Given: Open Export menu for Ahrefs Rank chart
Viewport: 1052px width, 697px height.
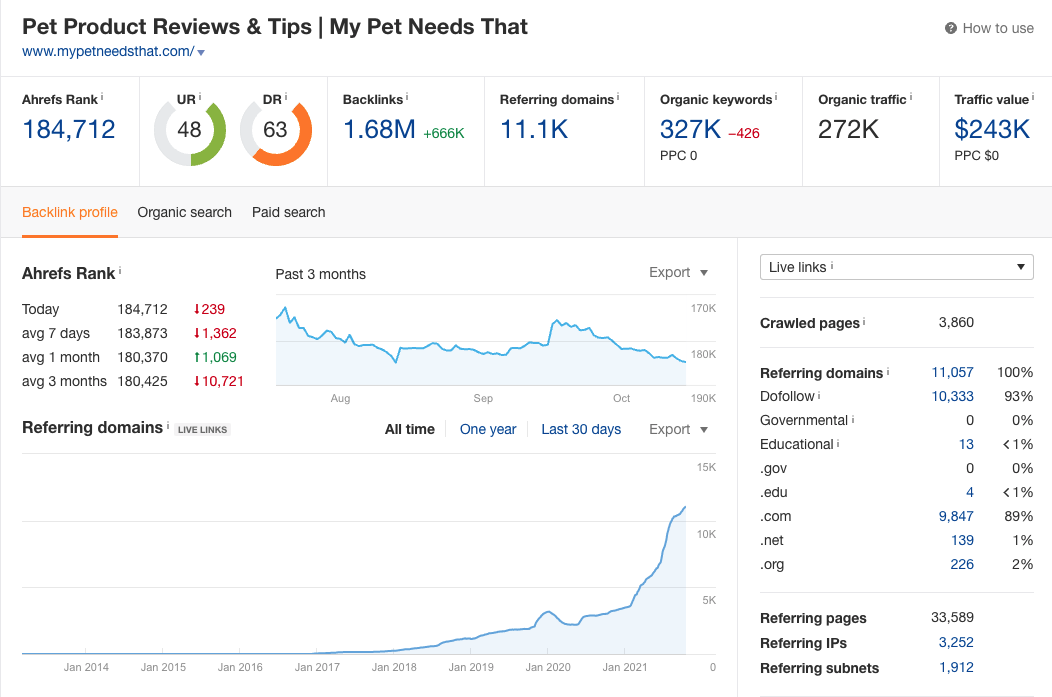Looking at the screenshot, I should click(678, 272).
